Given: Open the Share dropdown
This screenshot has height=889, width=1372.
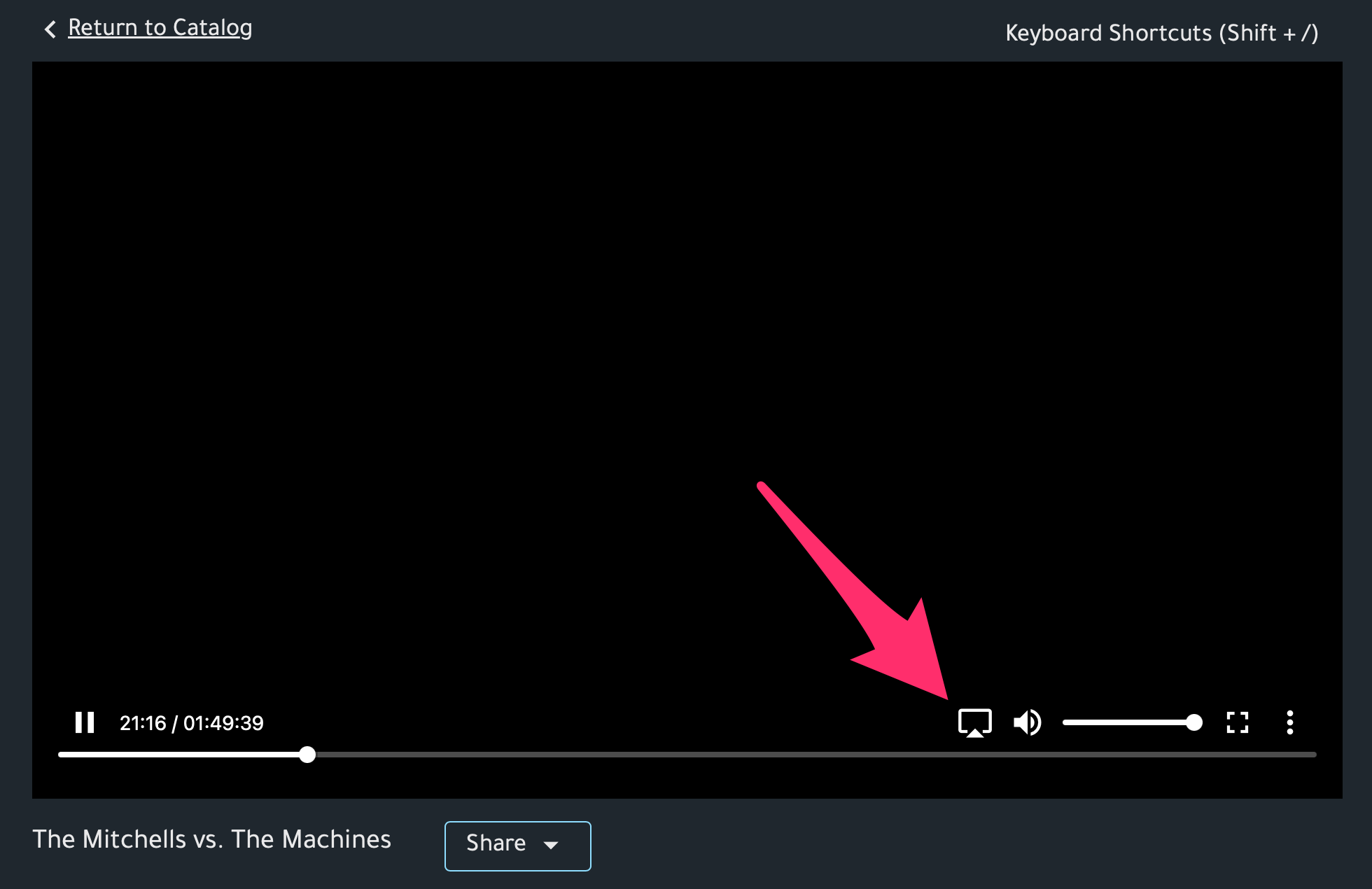Looking at the screenshot, I should (496, 843).
